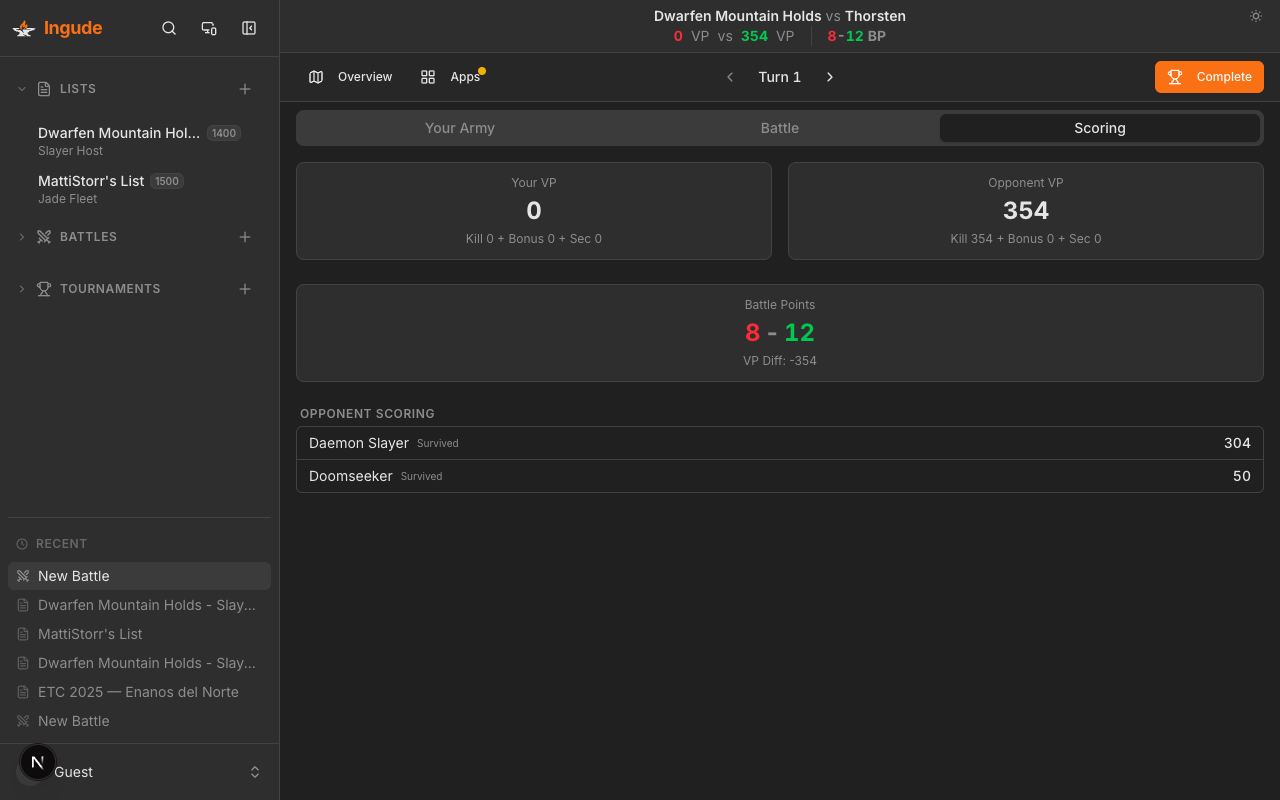Select the crossed-swords Battles icon
Screen dimensions: 1280x800
click(x=43, y=237)
